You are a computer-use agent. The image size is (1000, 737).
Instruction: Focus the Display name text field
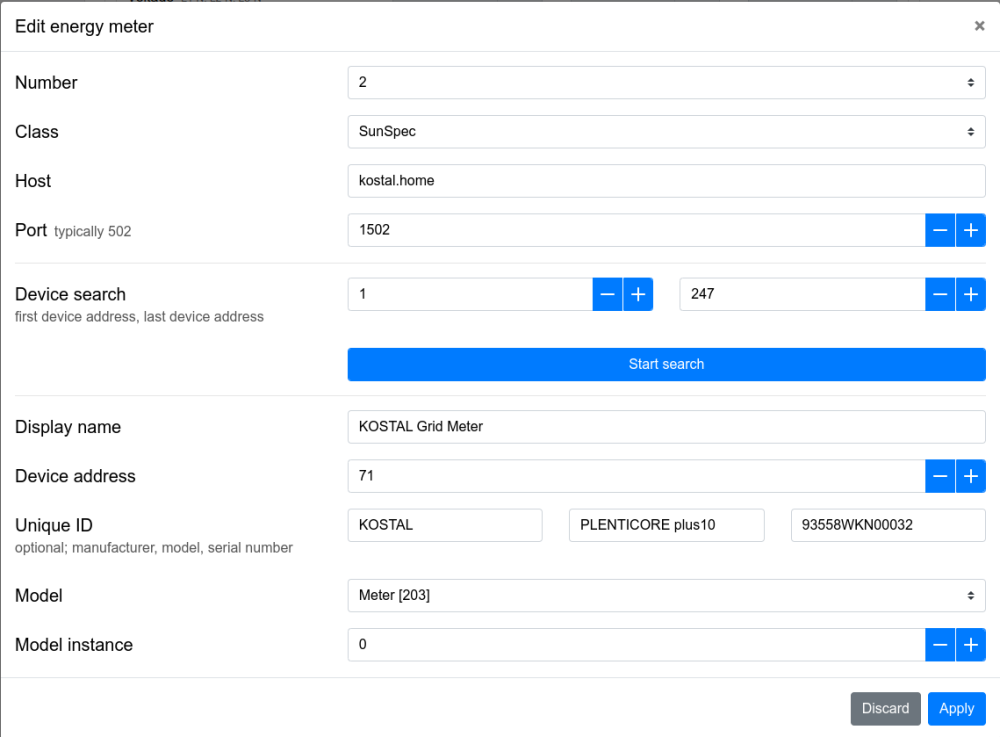point(666,427)
